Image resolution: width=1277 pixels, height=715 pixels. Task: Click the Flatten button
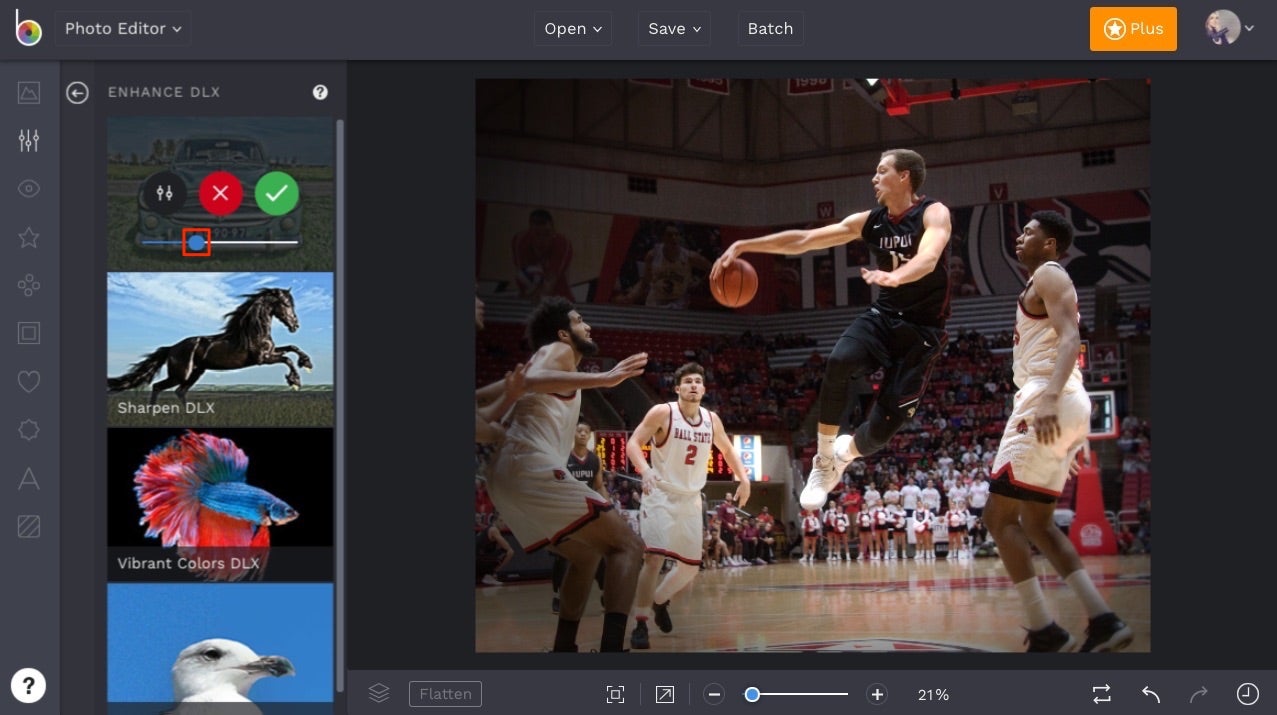tap(445, 693)
